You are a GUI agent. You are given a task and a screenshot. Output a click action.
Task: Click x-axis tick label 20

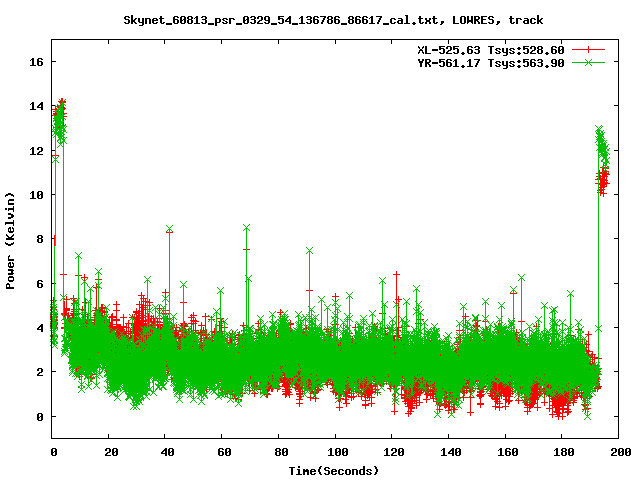pos(111,452)
